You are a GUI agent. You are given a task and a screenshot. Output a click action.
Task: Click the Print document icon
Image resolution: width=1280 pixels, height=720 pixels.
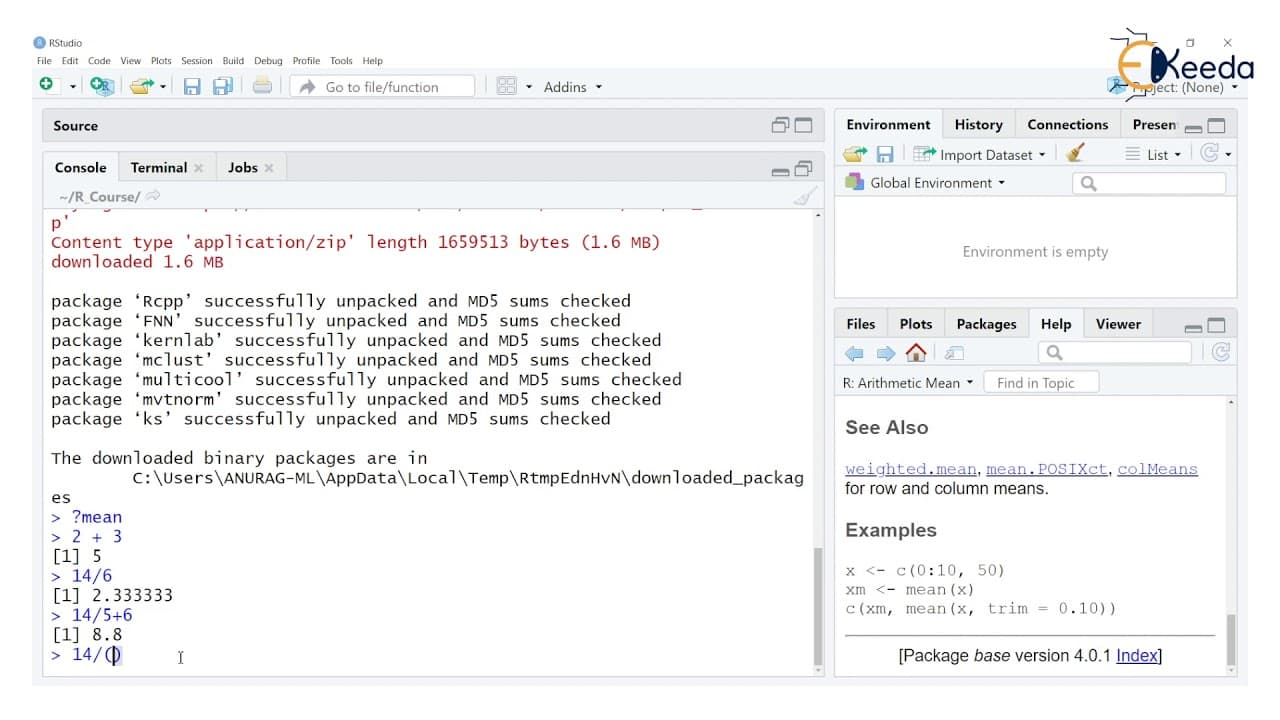[x=262, y=86]
